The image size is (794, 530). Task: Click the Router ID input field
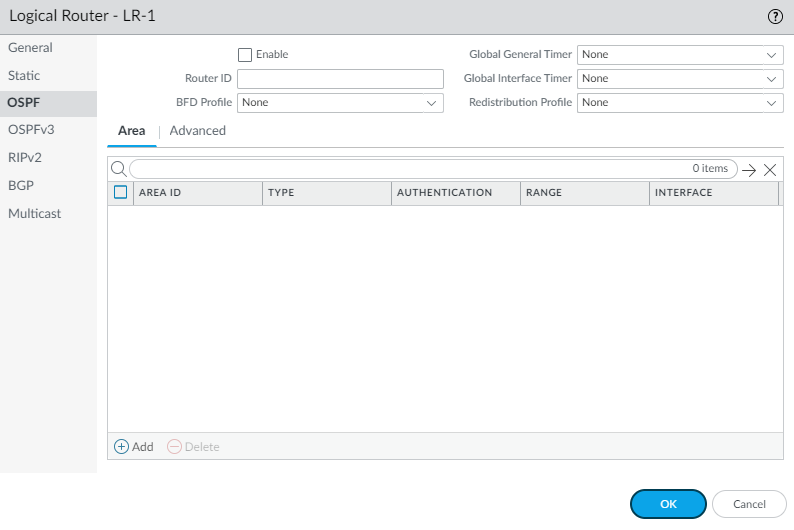pos(340,79)
